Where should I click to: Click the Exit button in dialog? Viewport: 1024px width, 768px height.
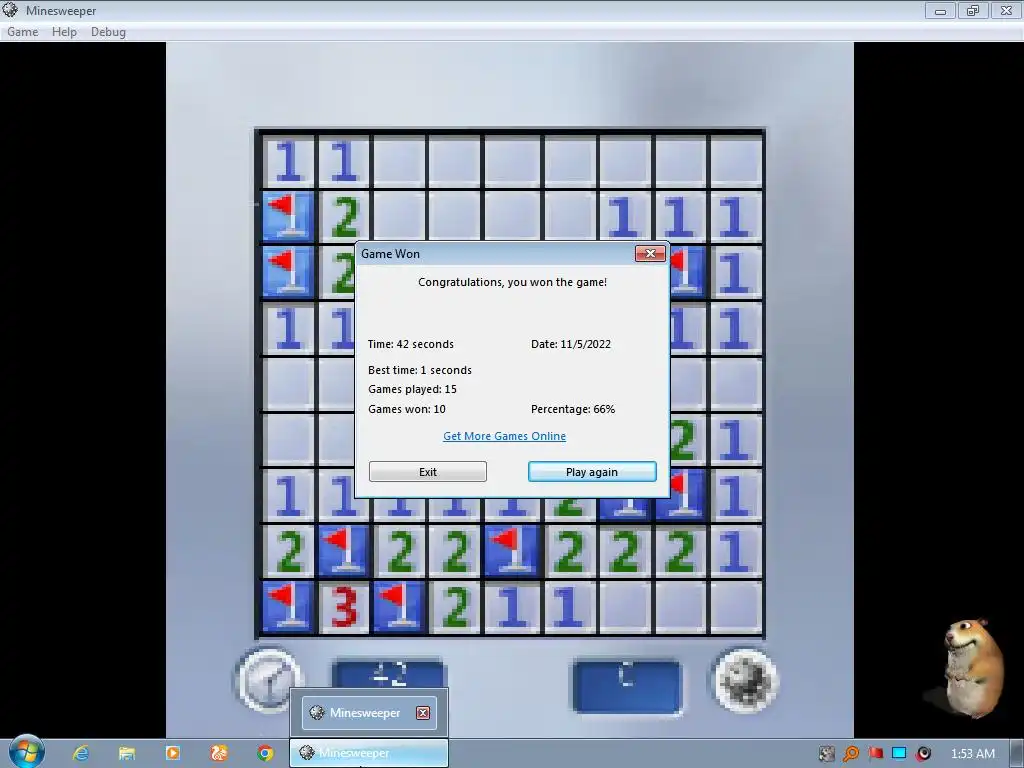click(428, 472)
